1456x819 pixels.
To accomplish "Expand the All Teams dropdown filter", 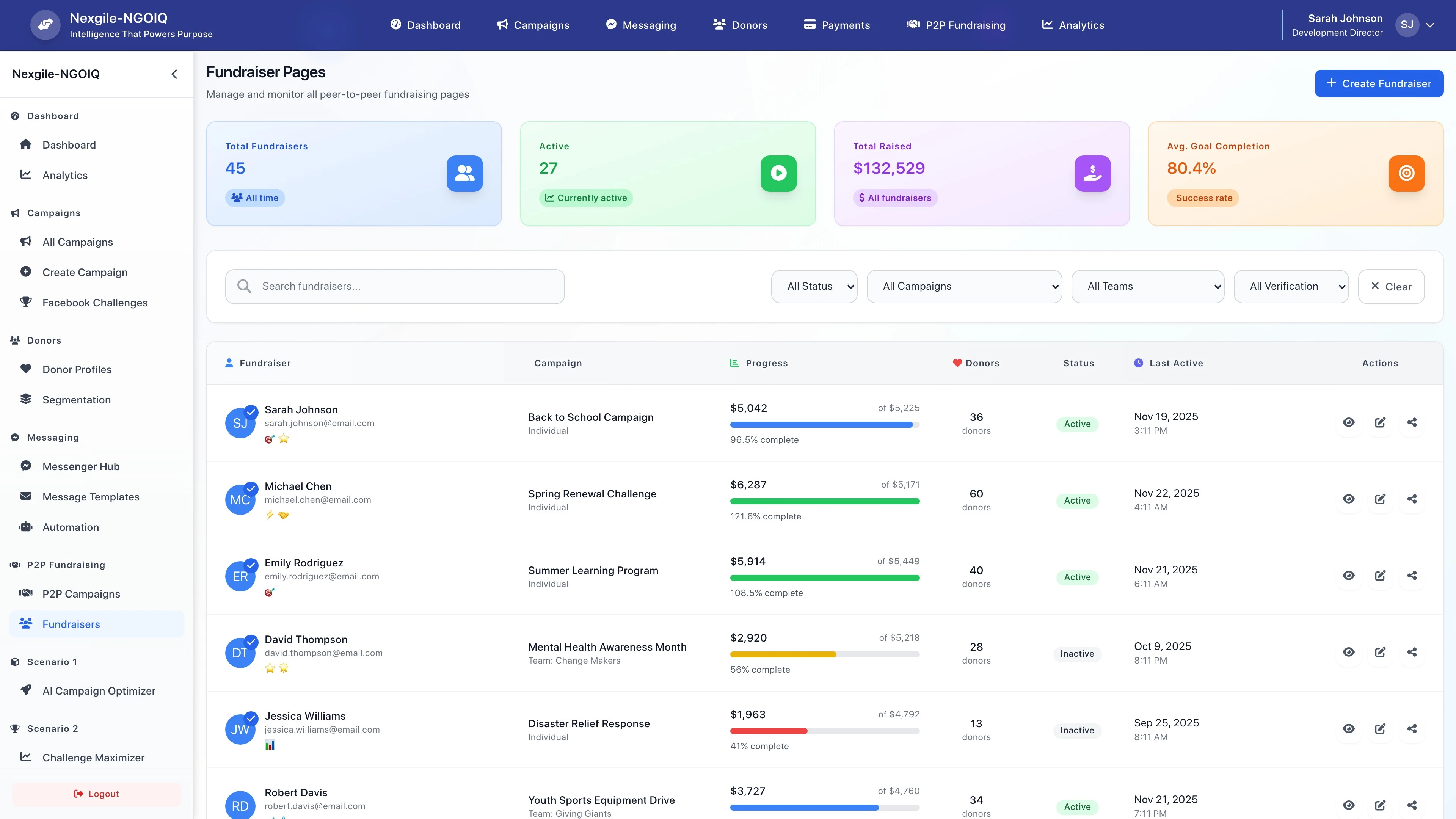I will [1148, 286].
